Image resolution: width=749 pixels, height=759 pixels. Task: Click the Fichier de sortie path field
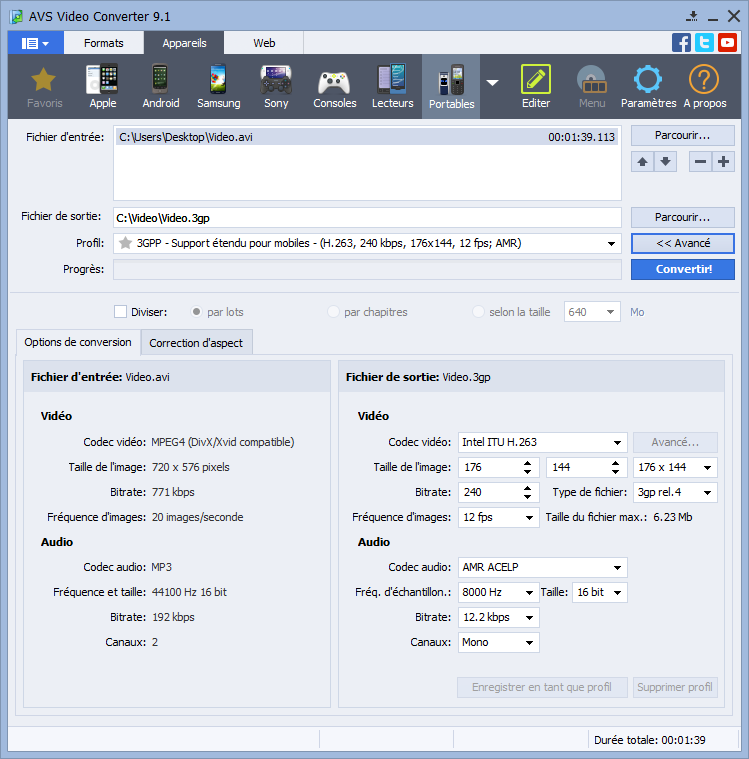click(x=366, y=217)
